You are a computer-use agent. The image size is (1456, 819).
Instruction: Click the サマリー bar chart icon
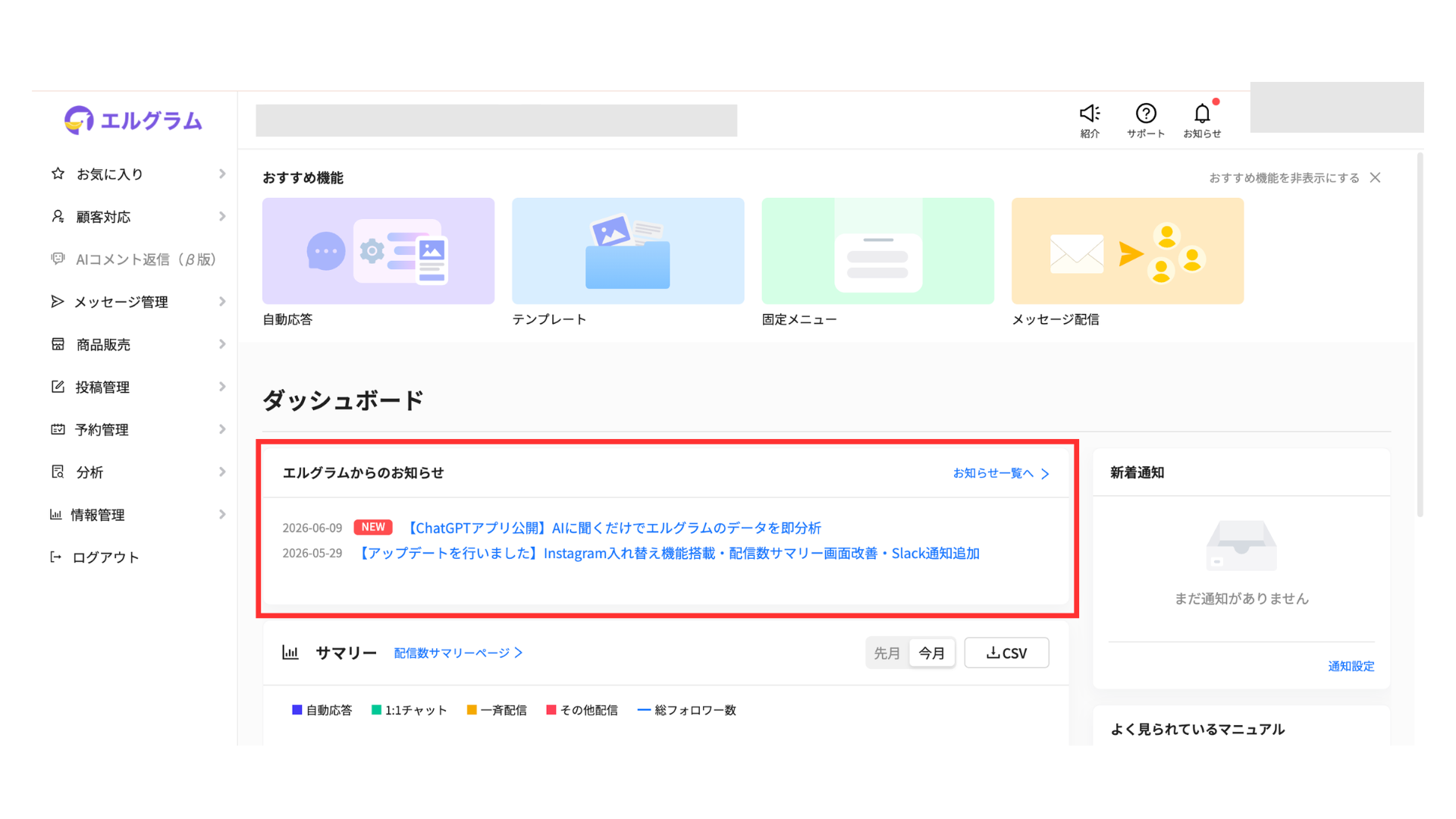click(x=290, y=652)
